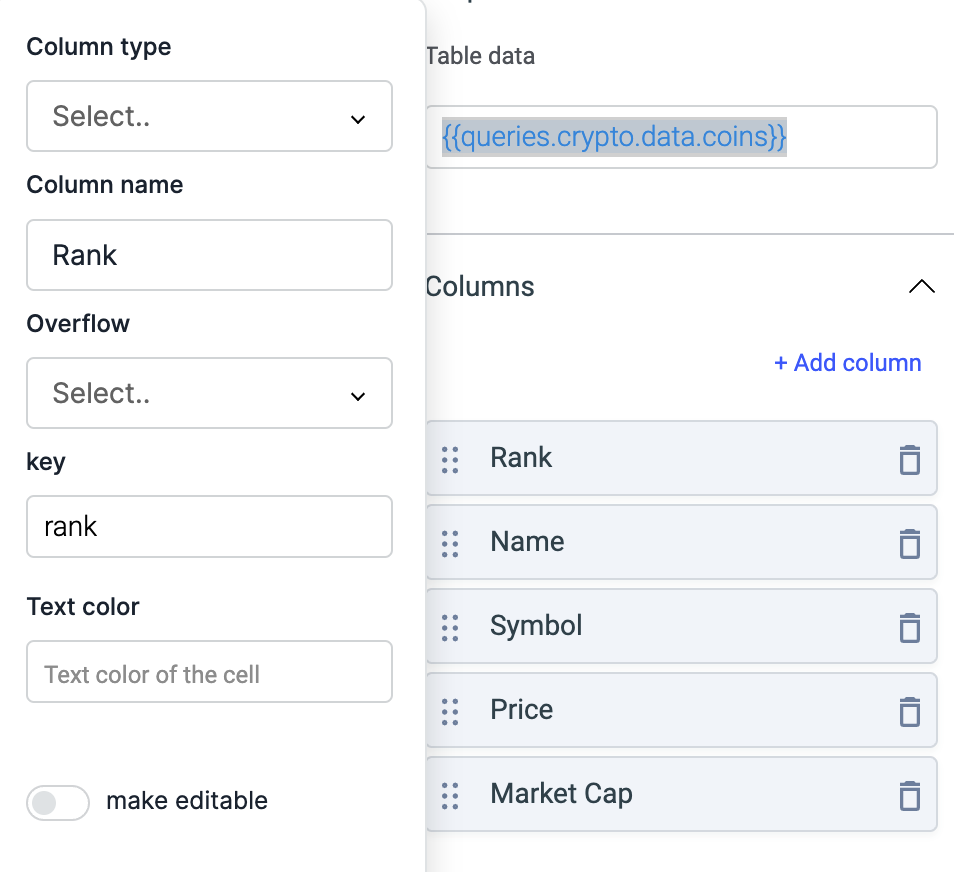Click the drag handle of Market Cap column
This screenshot has height=872, width=954.
point(450,795)
